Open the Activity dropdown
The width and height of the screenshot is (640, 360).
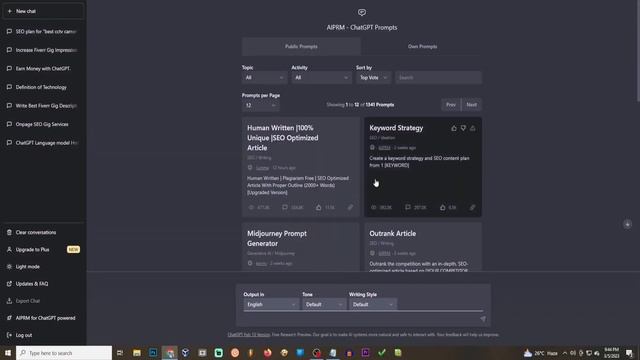click(322, 78)
